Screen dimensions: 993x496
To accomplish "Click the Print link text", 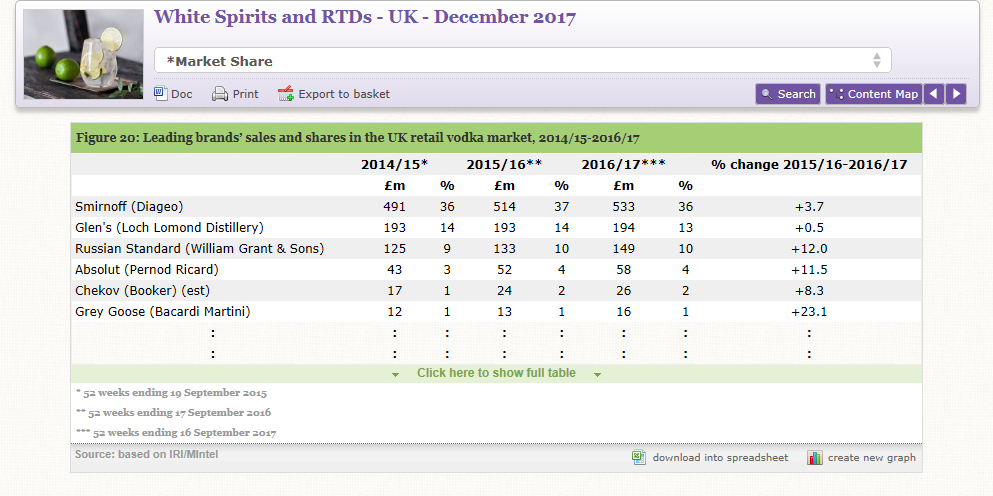I will [245, 94].
